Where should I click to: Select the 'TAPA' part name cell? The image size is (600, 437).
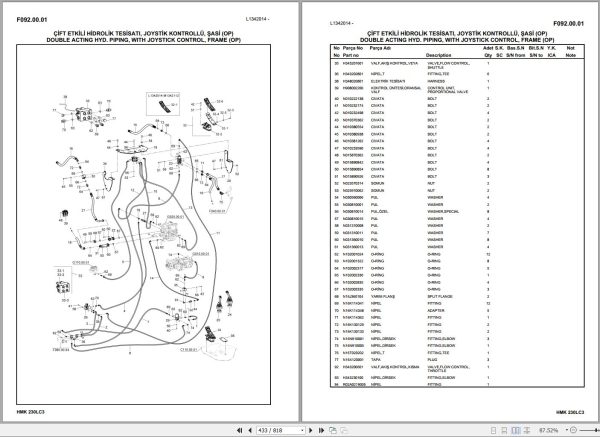pos(375,360)
